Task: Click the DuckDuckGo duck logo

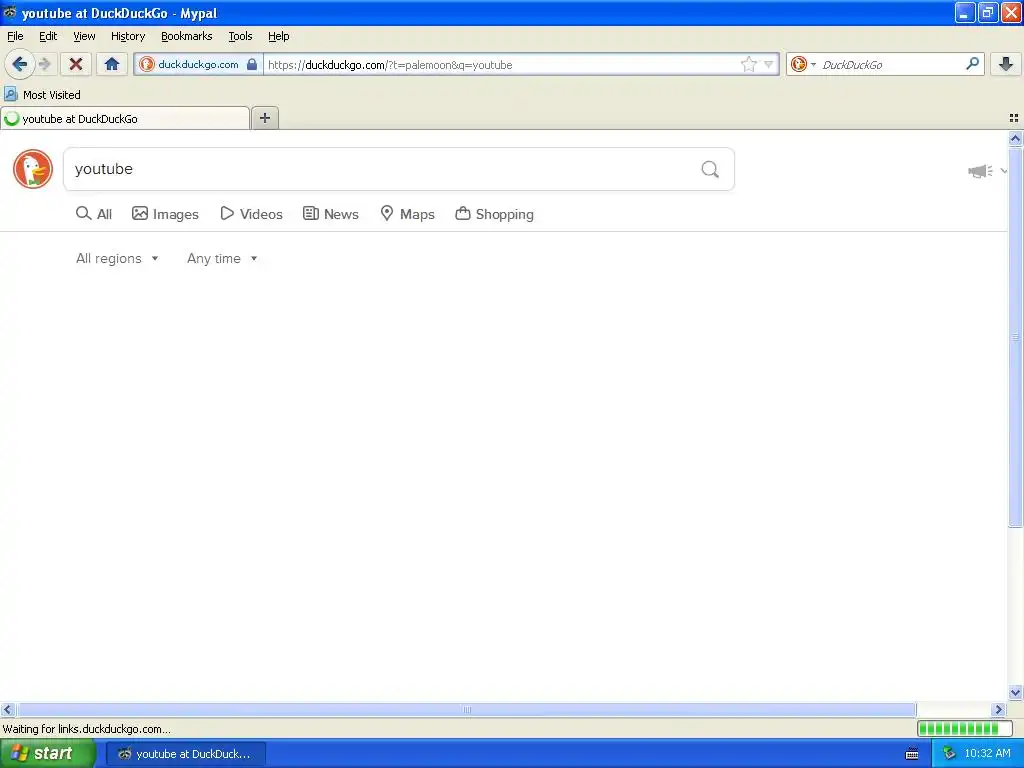Action: click(x=33, y=169)
